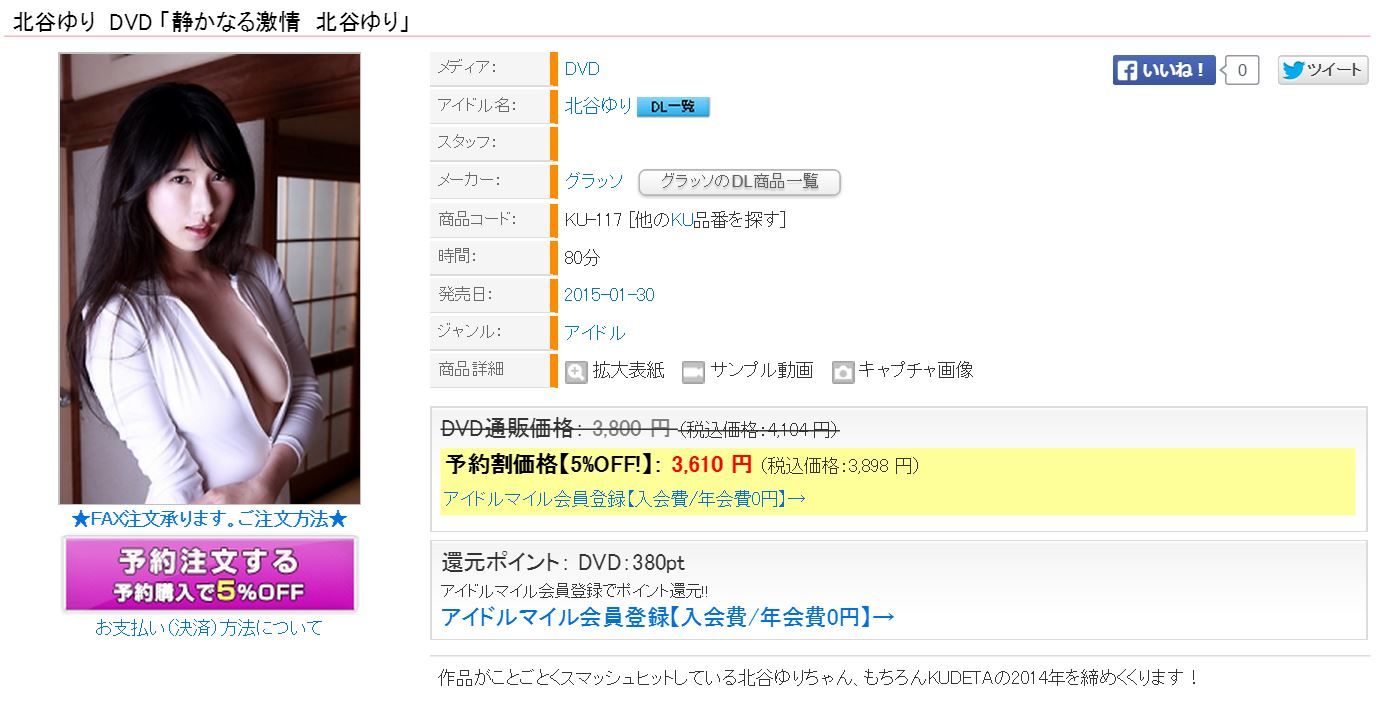Screen dimensions: 1376x705
Task: Open the お支払い(決済)方法について link
Action: tap(209, 628)
